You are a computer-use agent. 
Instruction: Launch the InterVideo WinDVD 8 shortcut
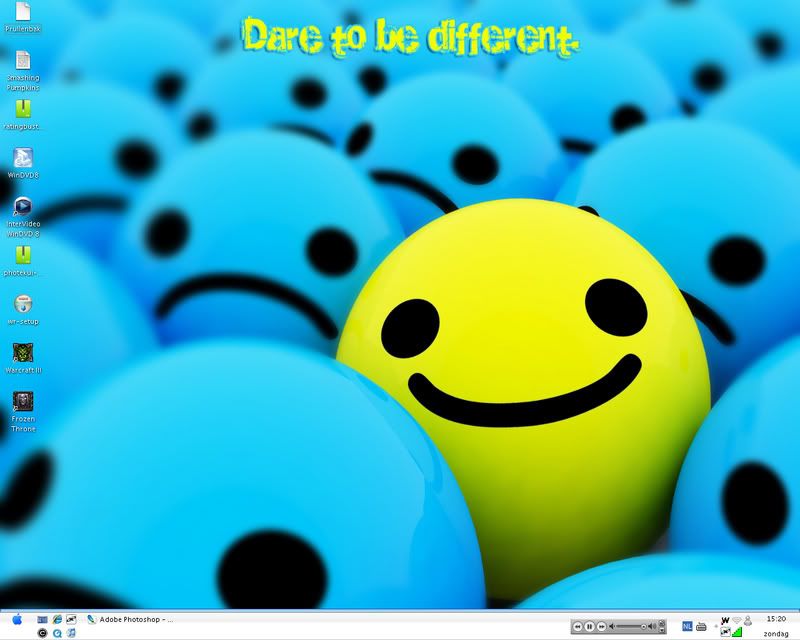pos(23,217)
